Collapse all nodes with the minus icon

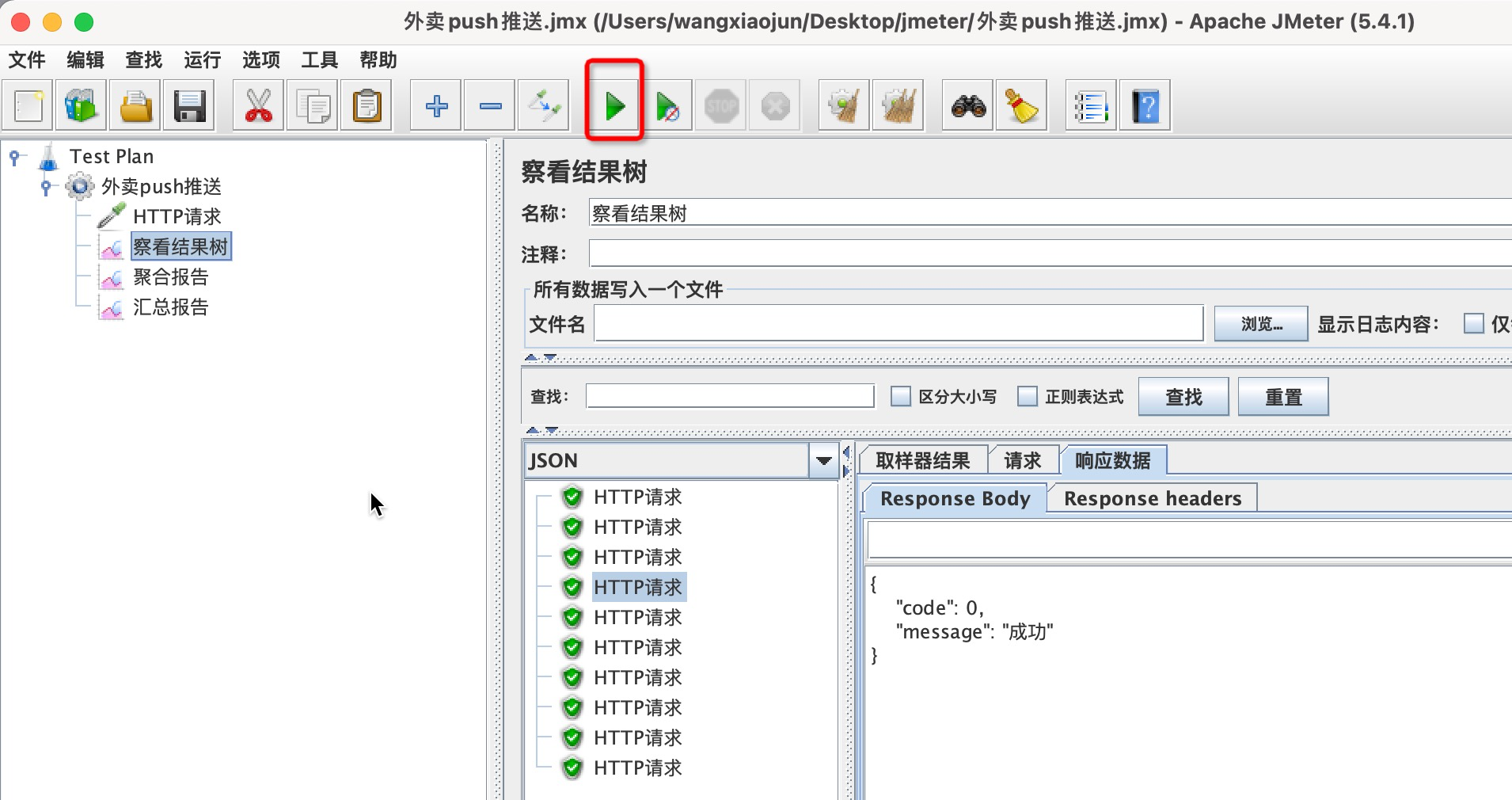click(490, 105)
